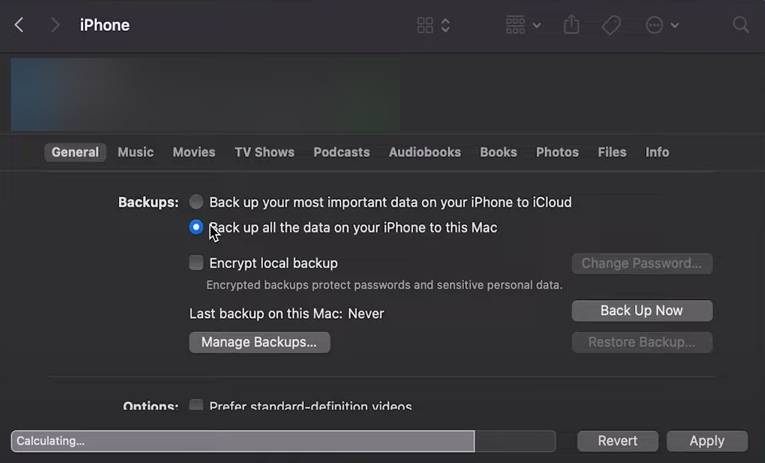Select the back up to iCloud option
Image resolution: width=765 pixels, height=463 pixels.
point(196,202)
